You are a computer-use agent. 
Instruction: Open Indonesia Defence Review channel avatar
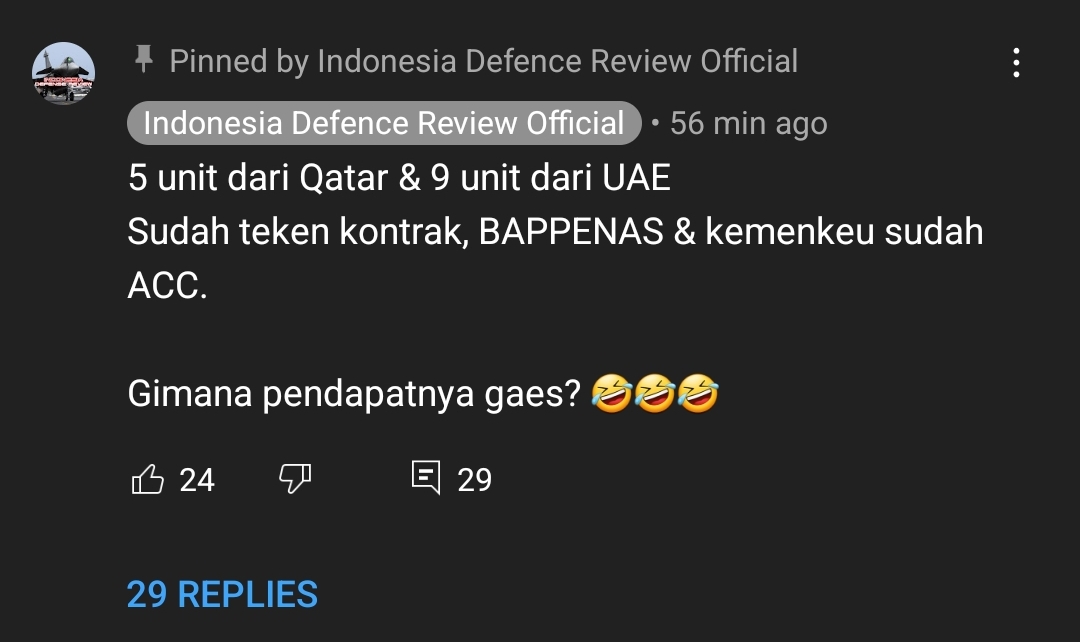[x=63, y=74]
